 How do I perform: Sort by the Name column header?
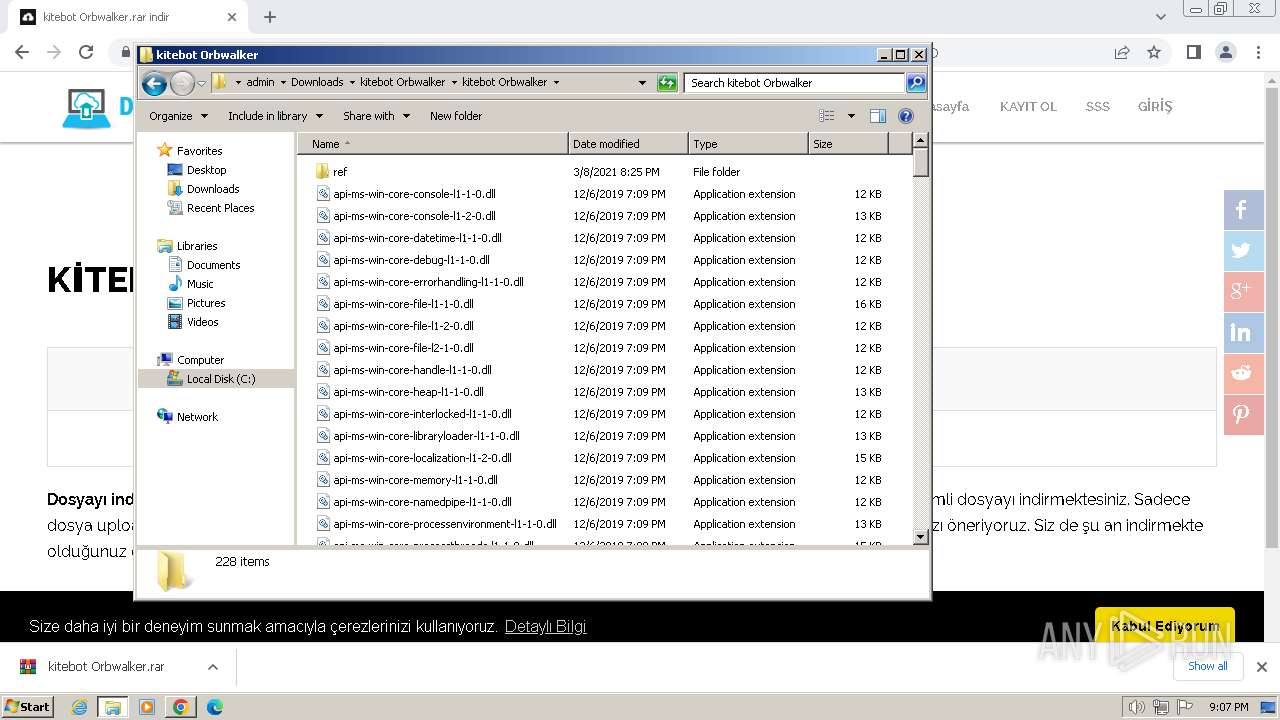(x=432, y=144)
